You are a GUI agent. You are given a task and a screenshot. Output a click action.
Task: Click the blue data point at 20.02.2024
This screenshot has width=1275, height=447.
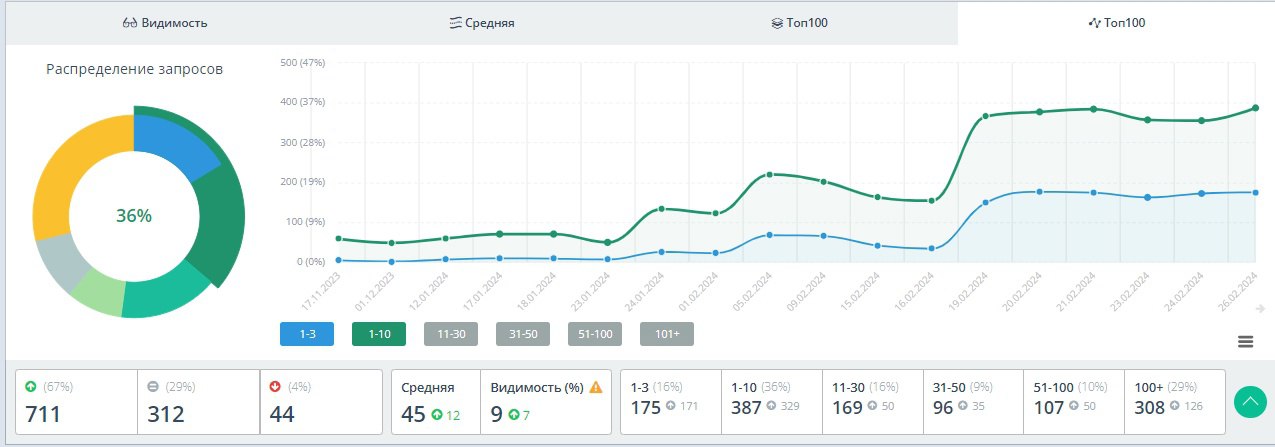tap(1039, 191)
